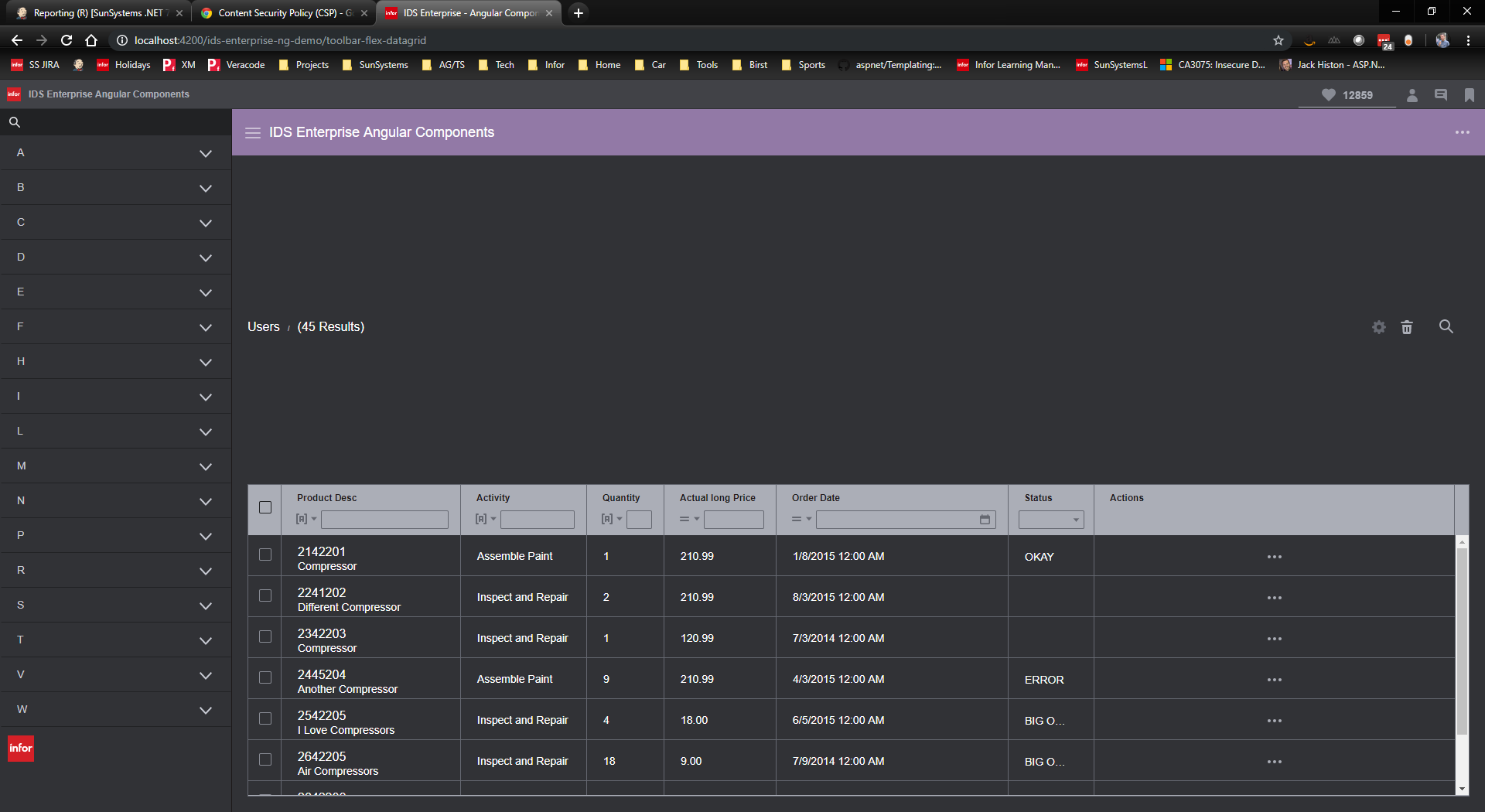This screenshot has width=1485, height=812.
Task: Check the row checkbox for 2342203 Compressor
Action: coord(265,636)
